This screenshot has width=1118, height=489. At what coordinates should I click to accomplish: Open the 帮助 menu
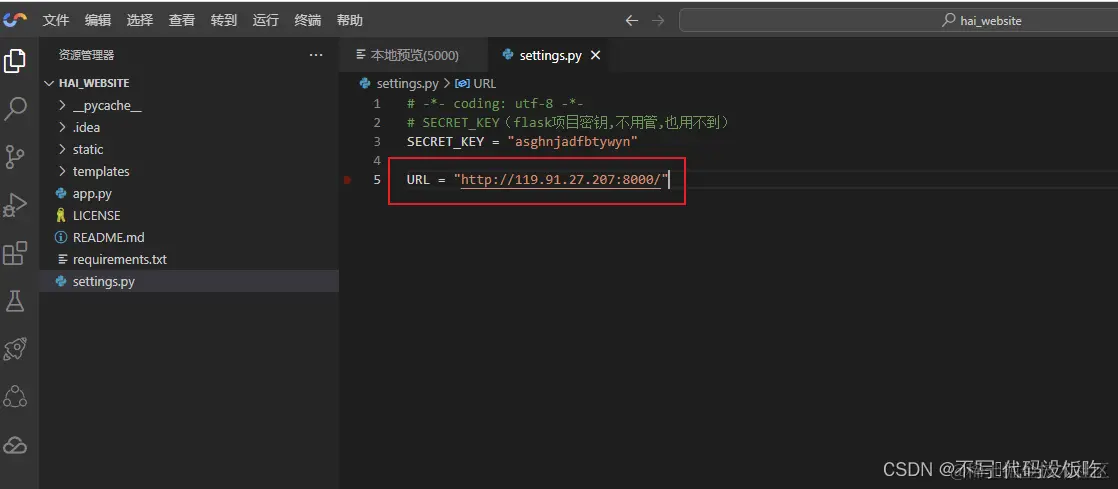pos(349,20)
